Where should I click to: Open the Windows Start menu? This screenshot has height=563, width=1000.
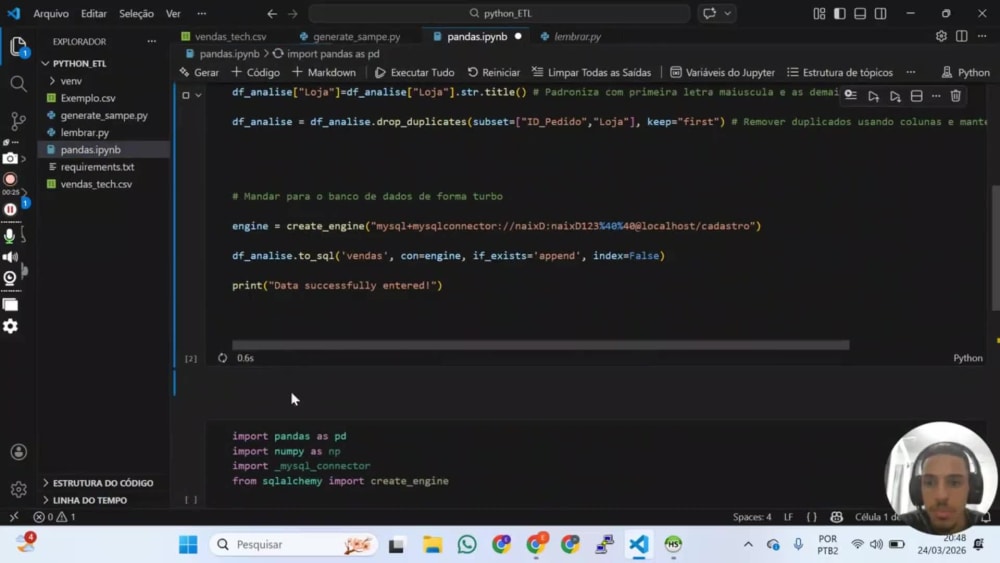[x=188, y=545]
